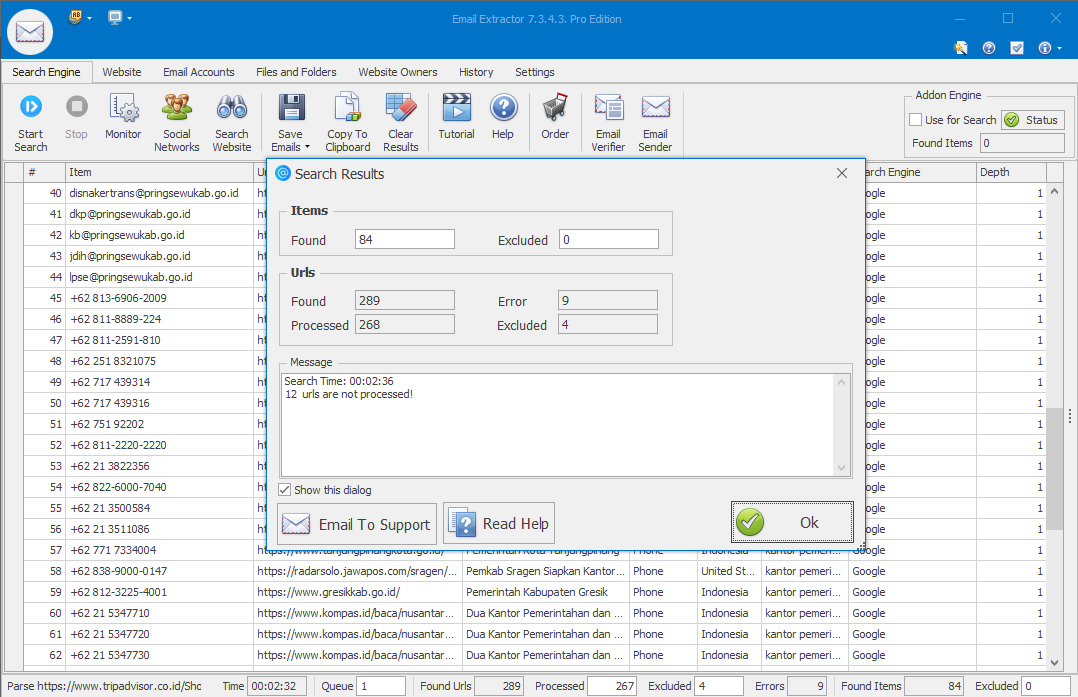Click the Urls Processed field showing 268
1078x697 pixels.
coord(405,324)
